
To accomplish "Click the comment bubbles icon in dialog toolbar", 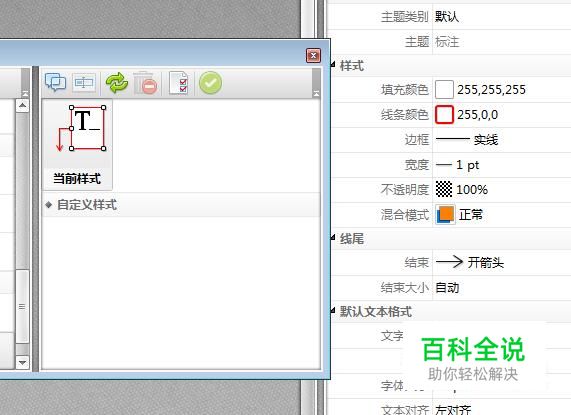I will pyautogui.click(x=55, y=83).
